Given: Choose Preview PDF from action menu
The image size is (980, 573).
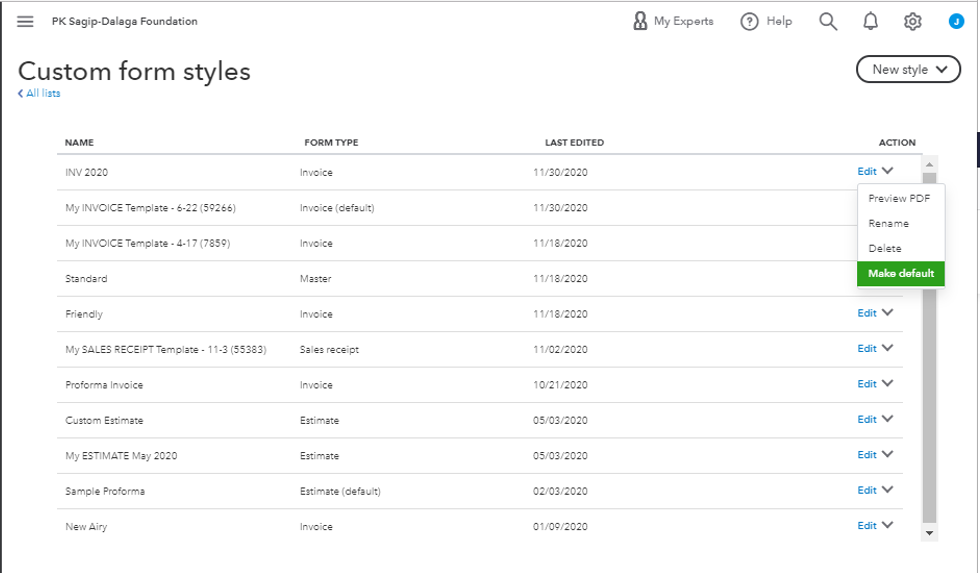Looking at the screenshot, I should 899,198.
